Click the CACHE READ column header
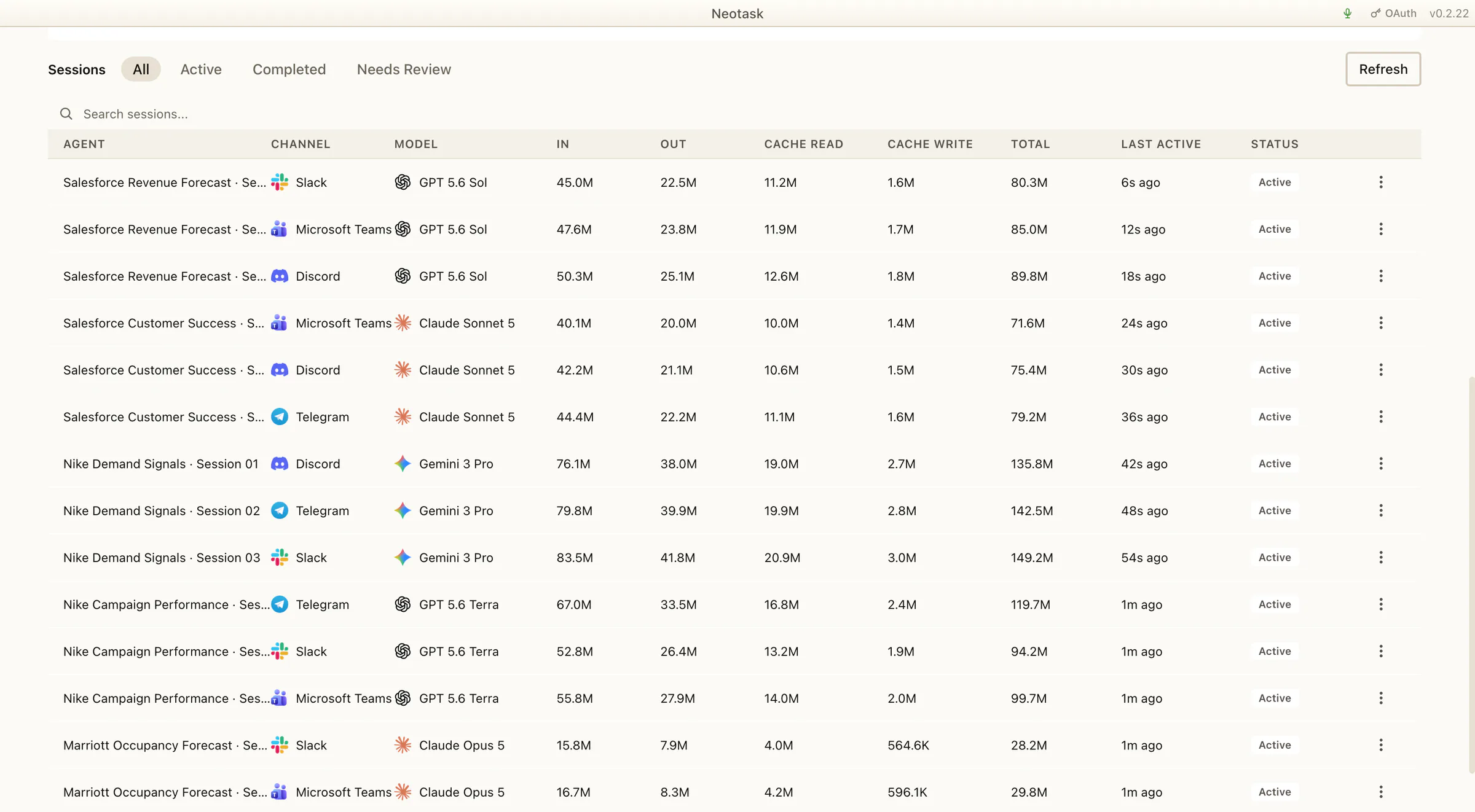 coord(804,144)
